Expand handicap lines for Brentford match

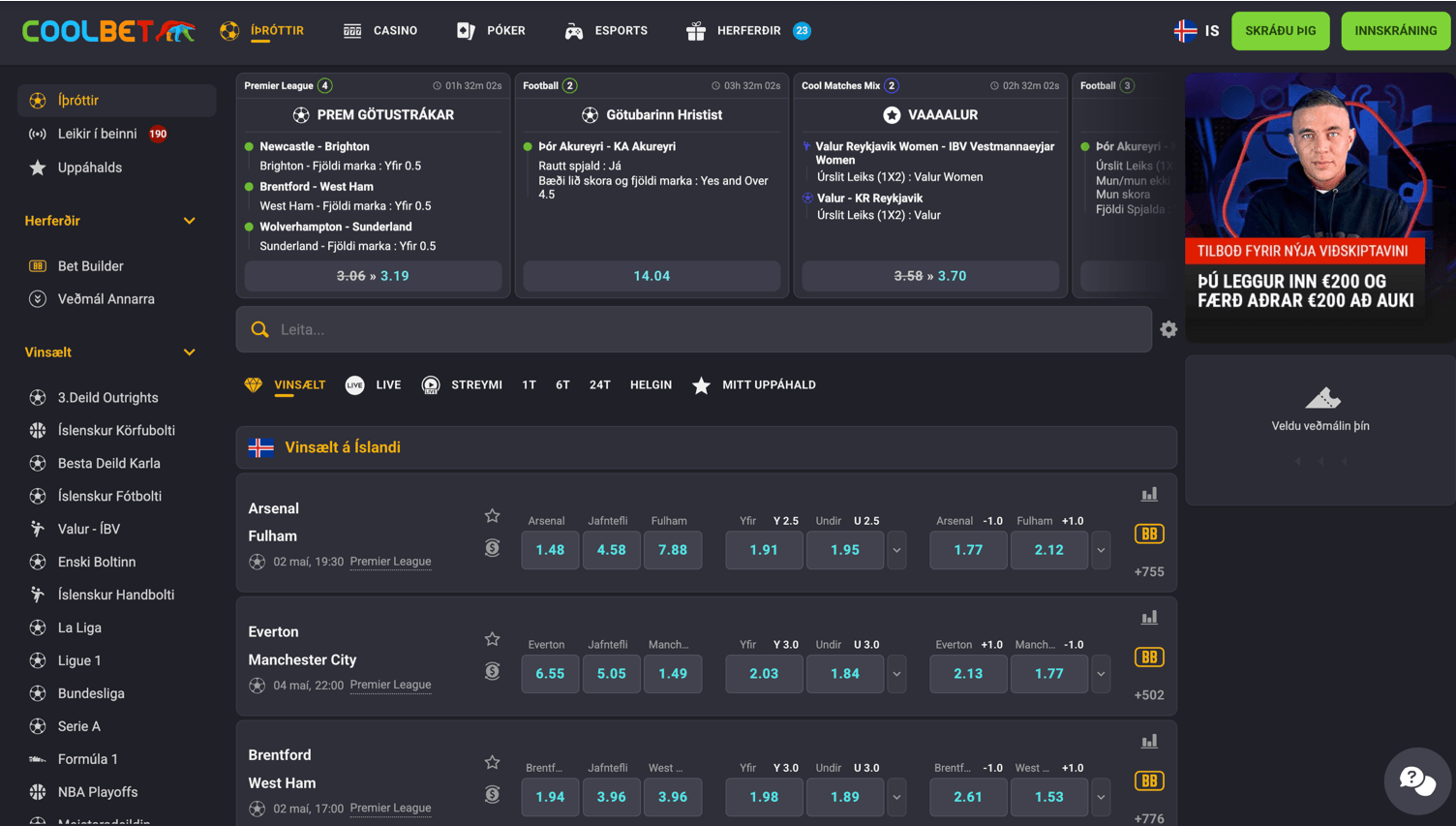coord(1101,797)
